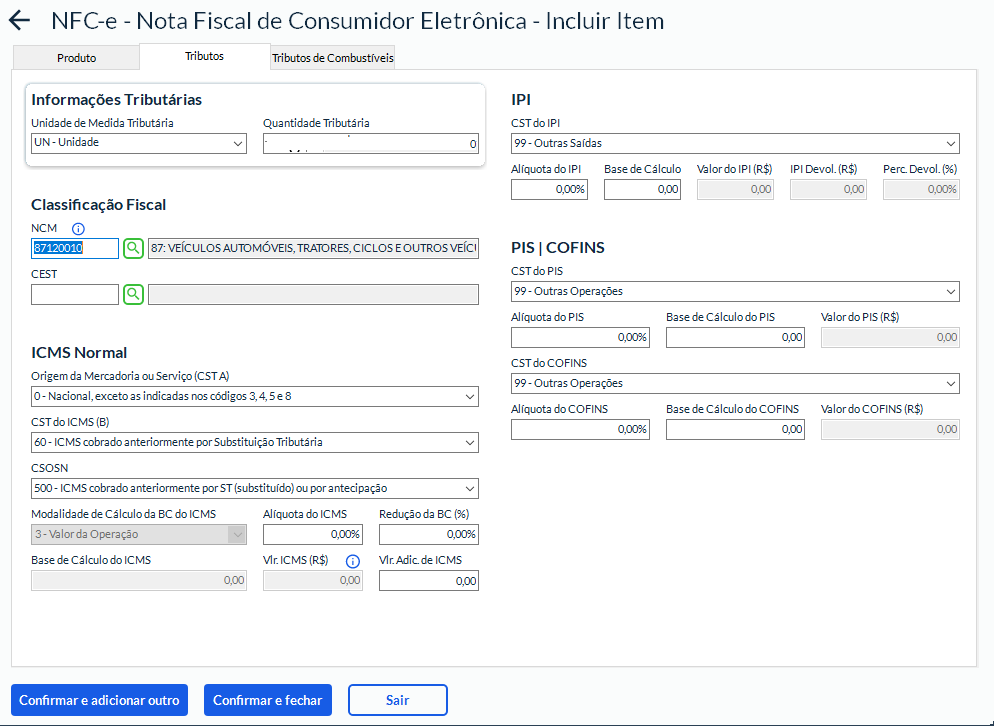
Task: Click the info icon beside NCM label
Action: tap(78, 229)
